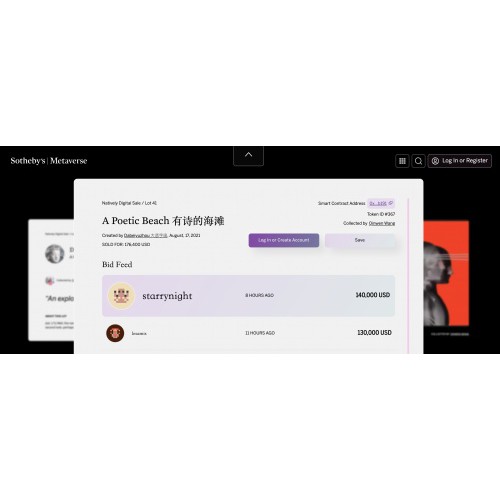This screenshot has height=500, width=500.
Task: Click the Save button
Action: (360, 240)
